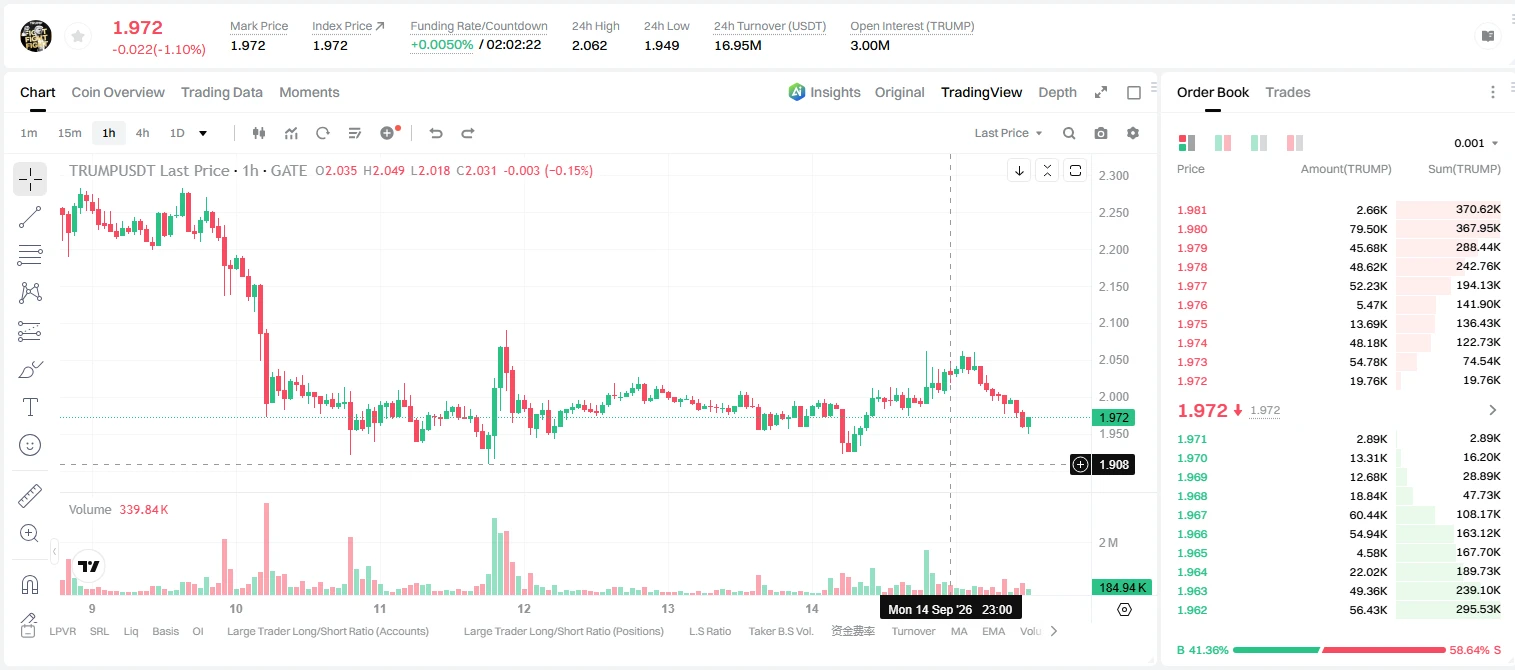Open the candlestick chart type menu
Image resolution: width=1515 pixels, height=670 pixels.
tap(259, 133)
